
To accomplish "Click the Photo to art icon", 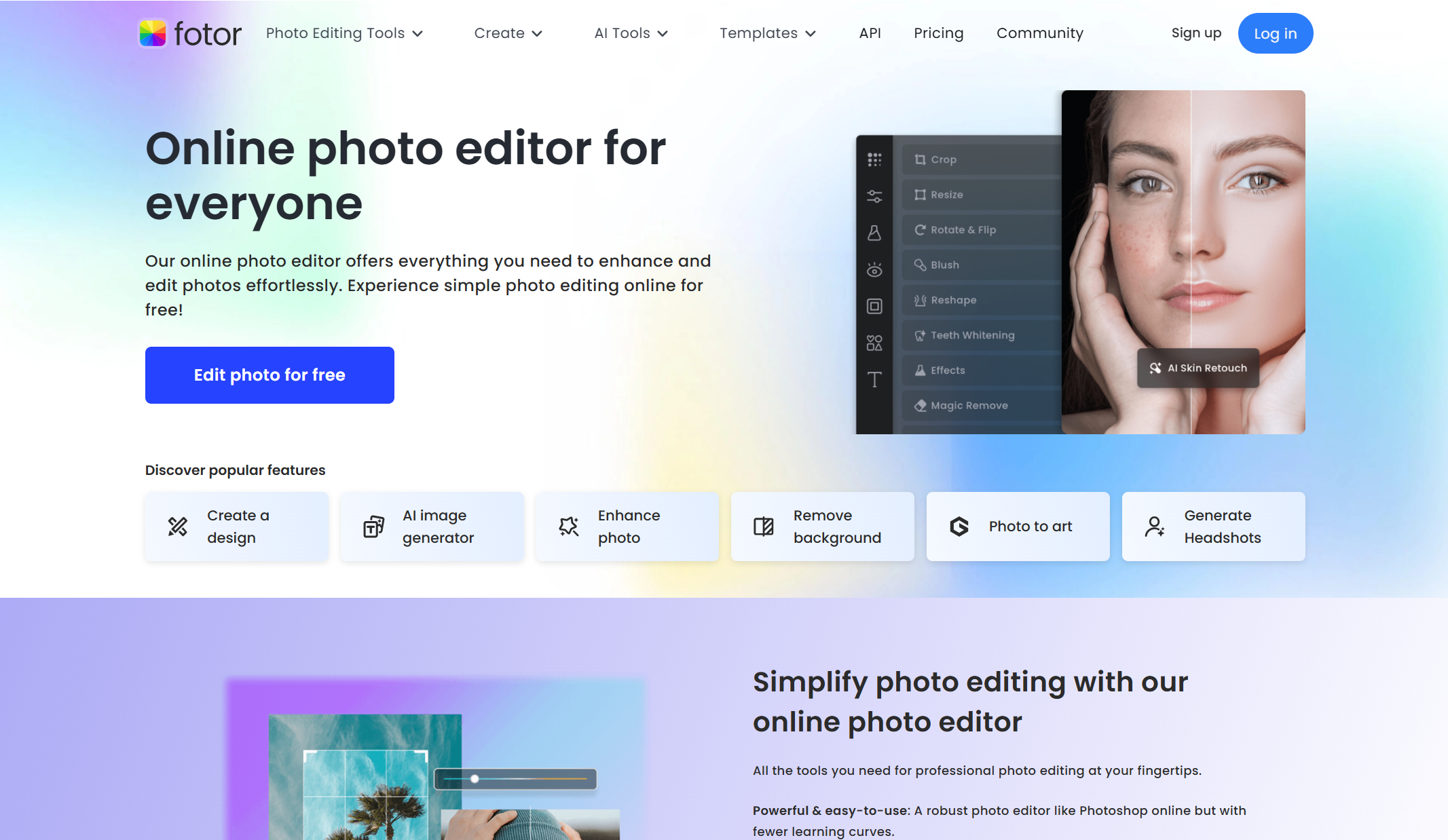I will pyautogui.click(x=959, y=527).
